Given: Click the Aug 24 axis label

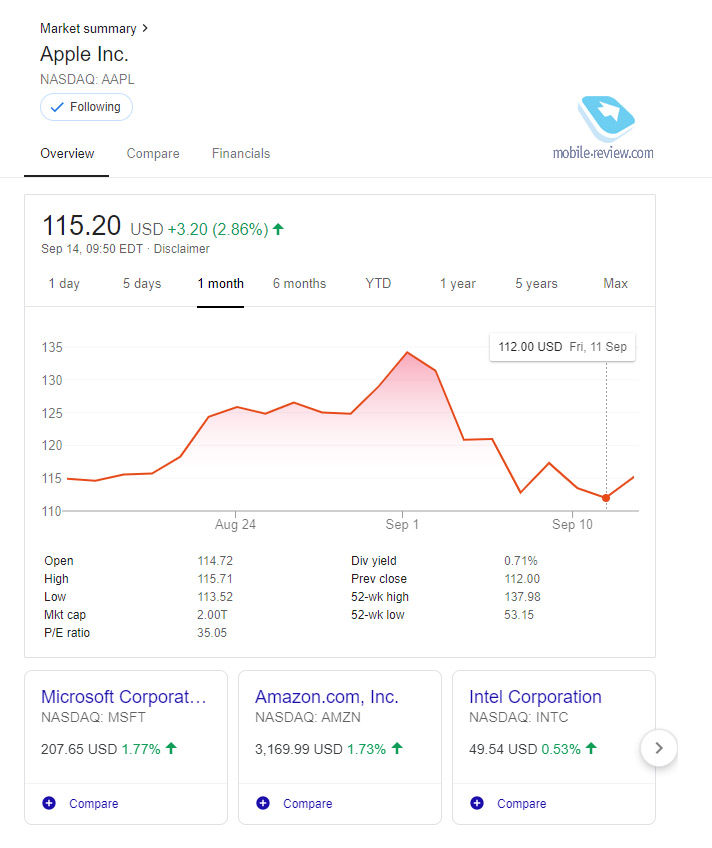Looking at the screenshot, I should click(235, 525).
